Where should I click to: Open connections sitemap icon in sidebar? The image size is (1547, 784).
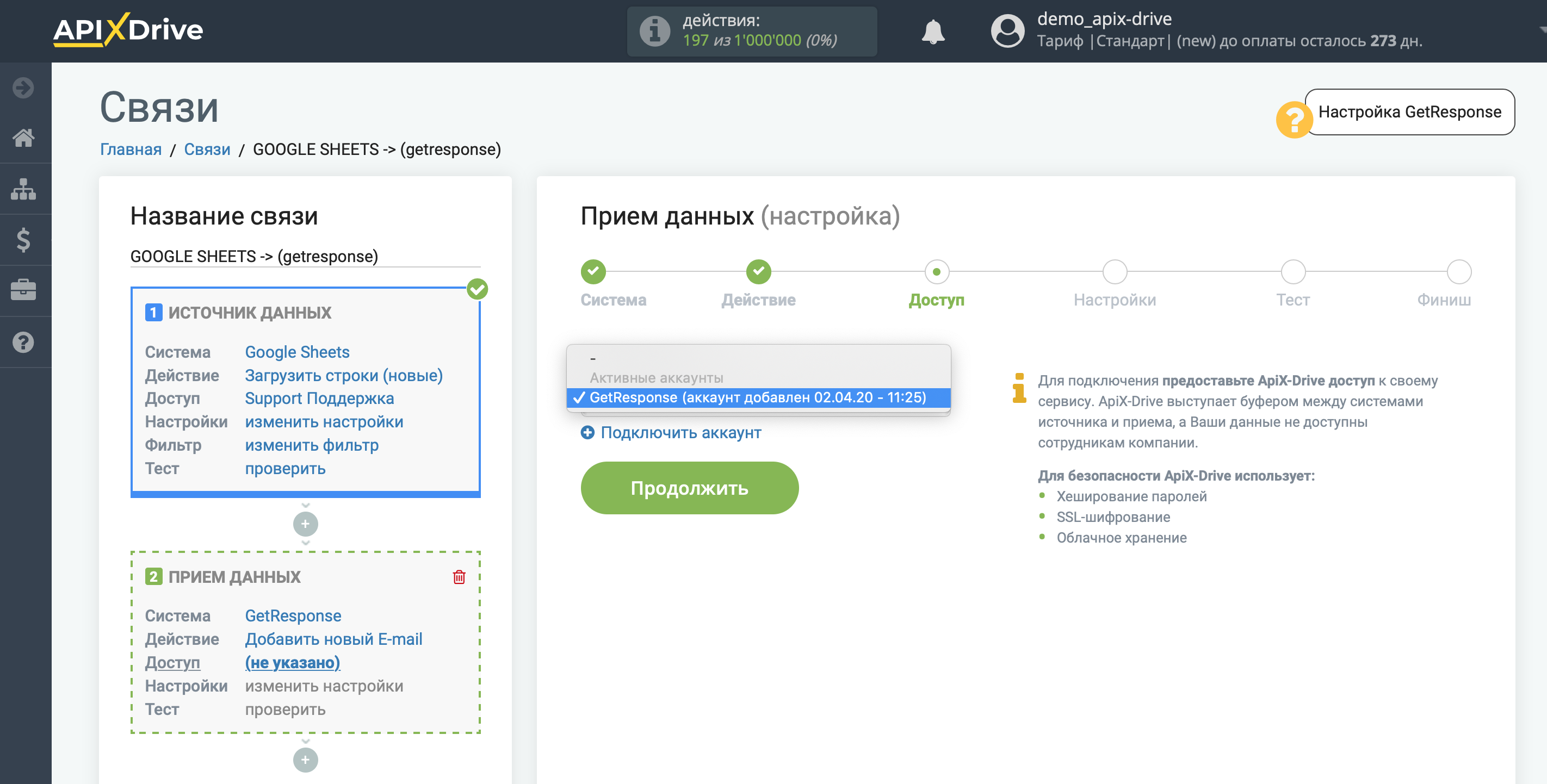pyautogui.click(x=23, y=189)
